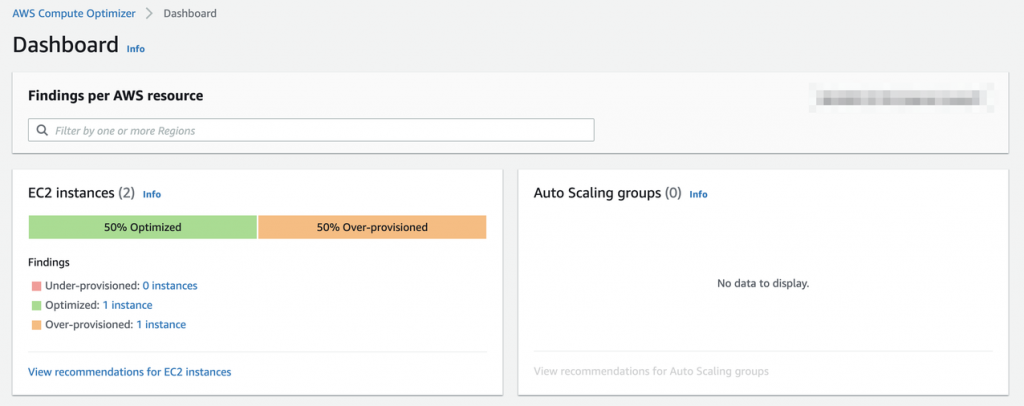Image resolution: width=1024 pixels, height=406 pixels.
Task: Focus the Filter by Regions input field
Action: [320, 130]
